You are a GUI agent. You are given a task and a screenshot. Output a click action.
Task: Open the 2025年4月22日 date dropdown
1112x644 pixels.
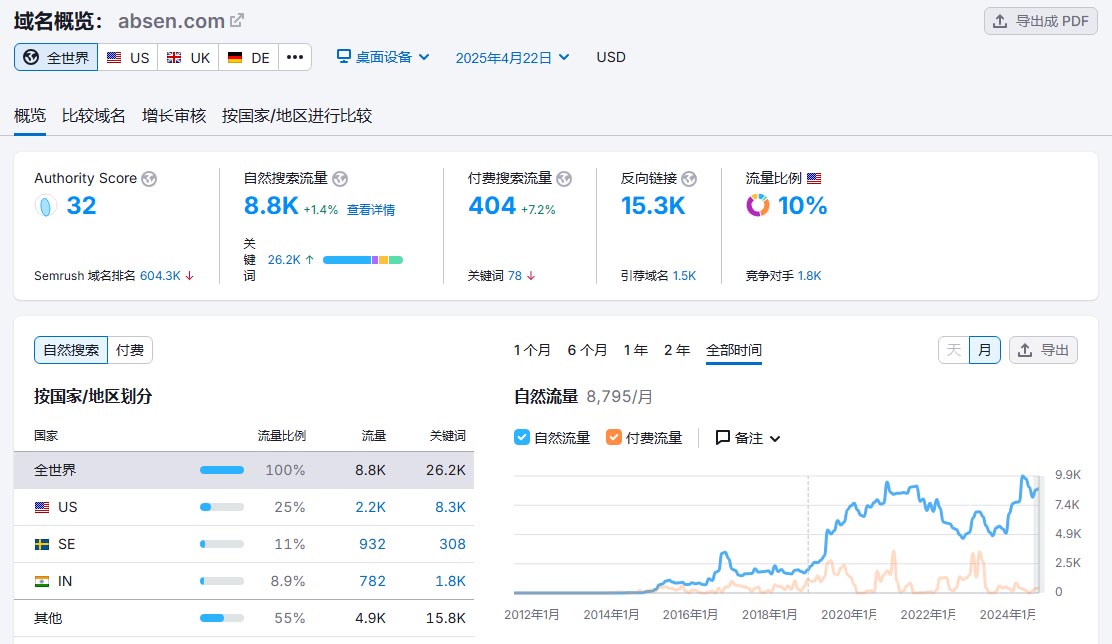point(512,57)
